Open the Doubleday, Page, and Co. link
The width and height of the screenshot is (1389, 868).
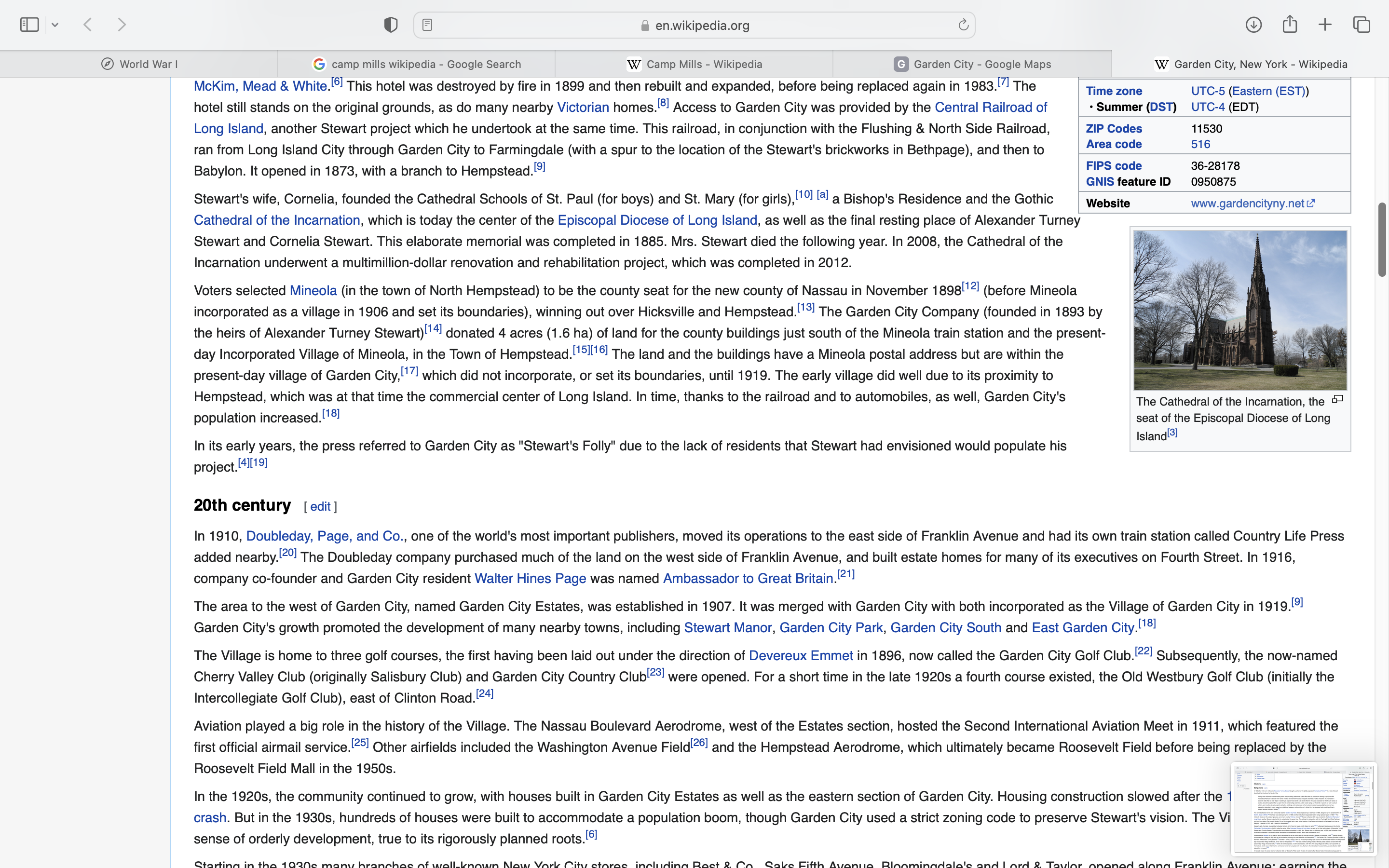pyautogui.click(x=324, y=536)
